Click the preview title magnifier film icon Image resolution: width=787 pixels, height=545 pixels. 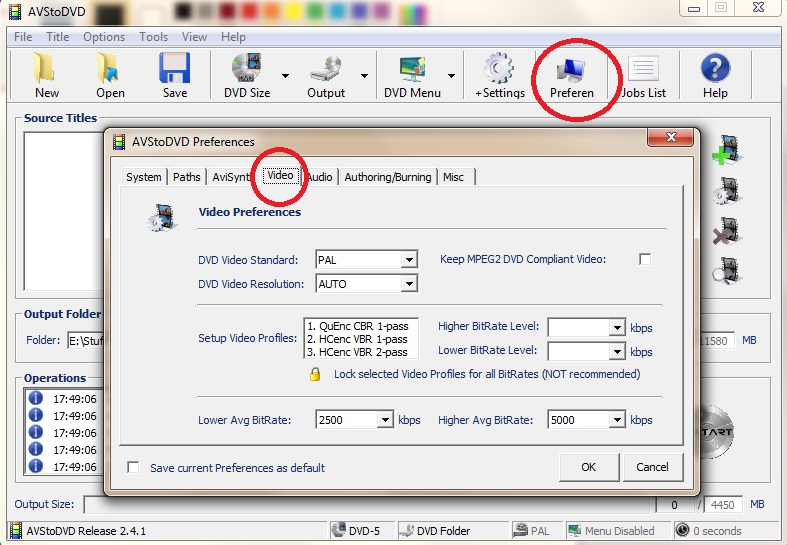[x=727, y=270]
